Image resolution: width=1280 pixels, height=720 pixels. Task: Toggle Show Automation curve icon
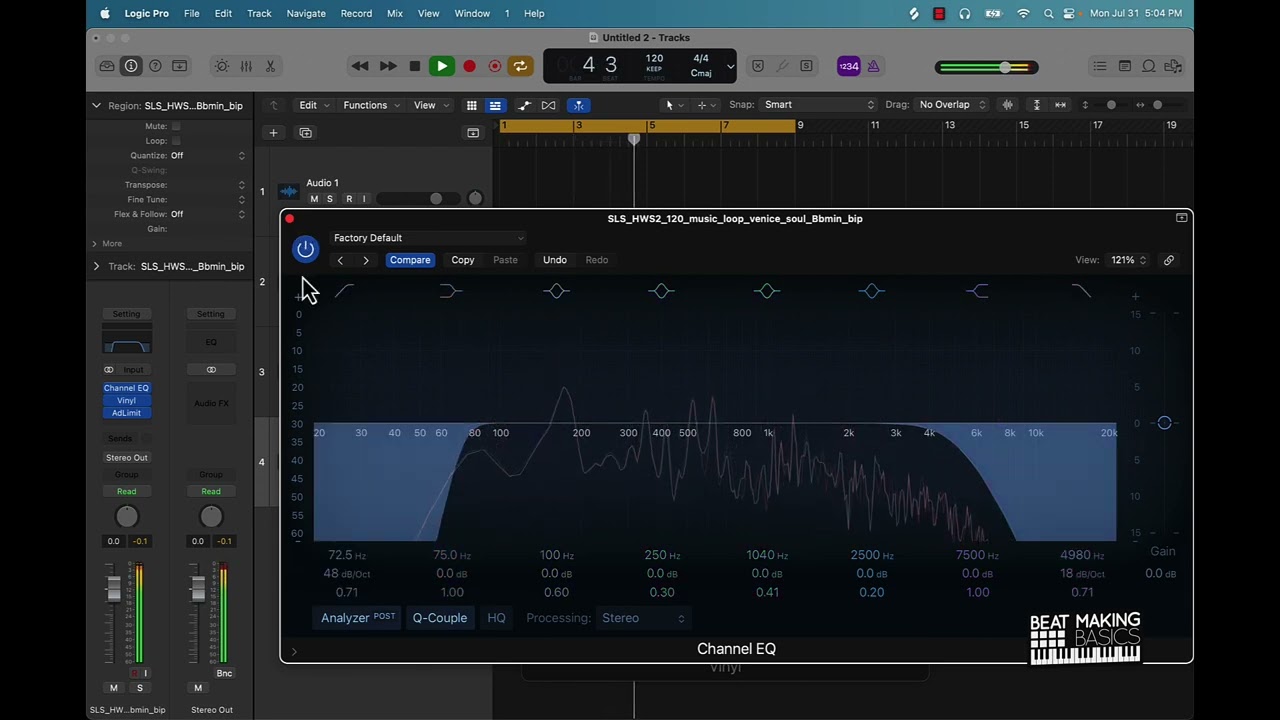click(524, 105)
